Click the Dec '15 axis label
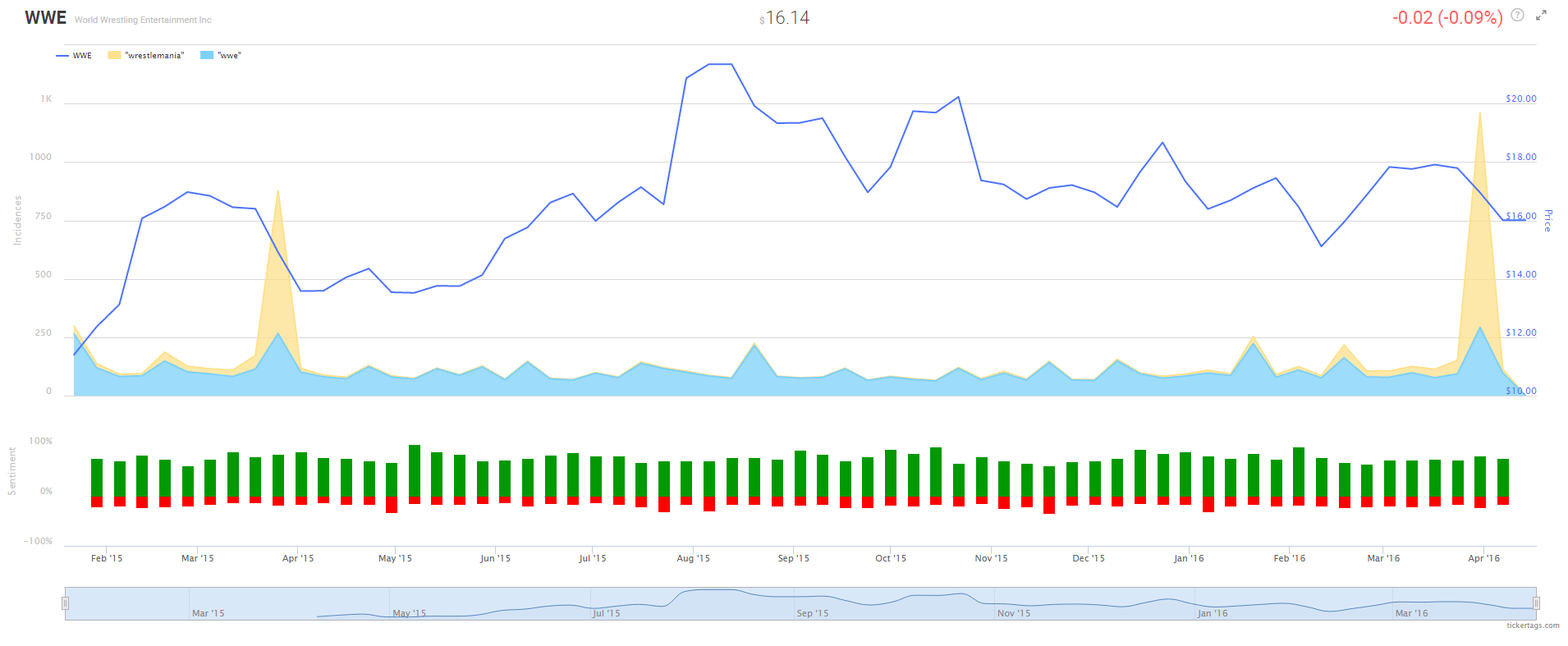 [1088, 558]
